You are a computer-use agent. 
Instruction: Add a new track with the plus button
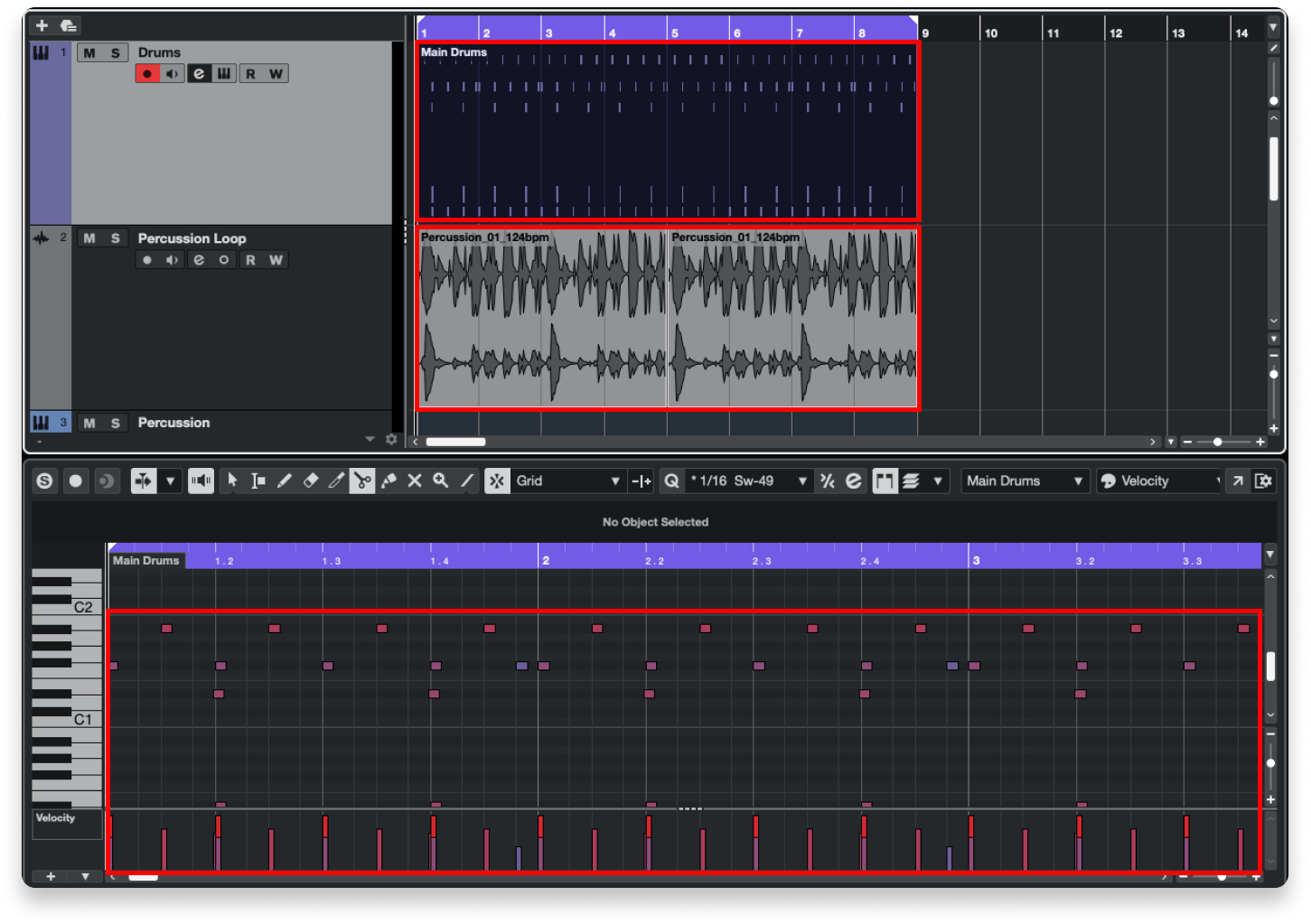tap(42, 25)
